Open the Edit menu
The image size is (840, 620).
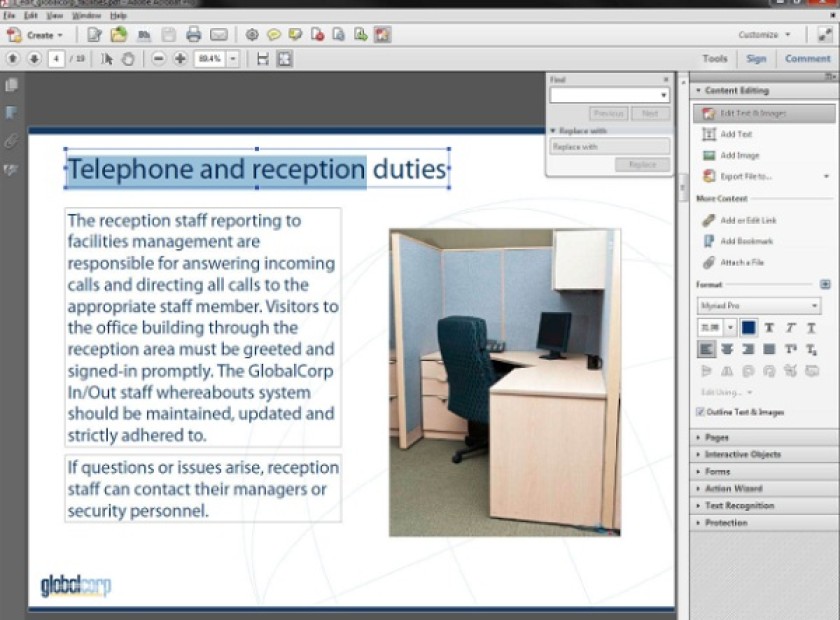point(31,16)
